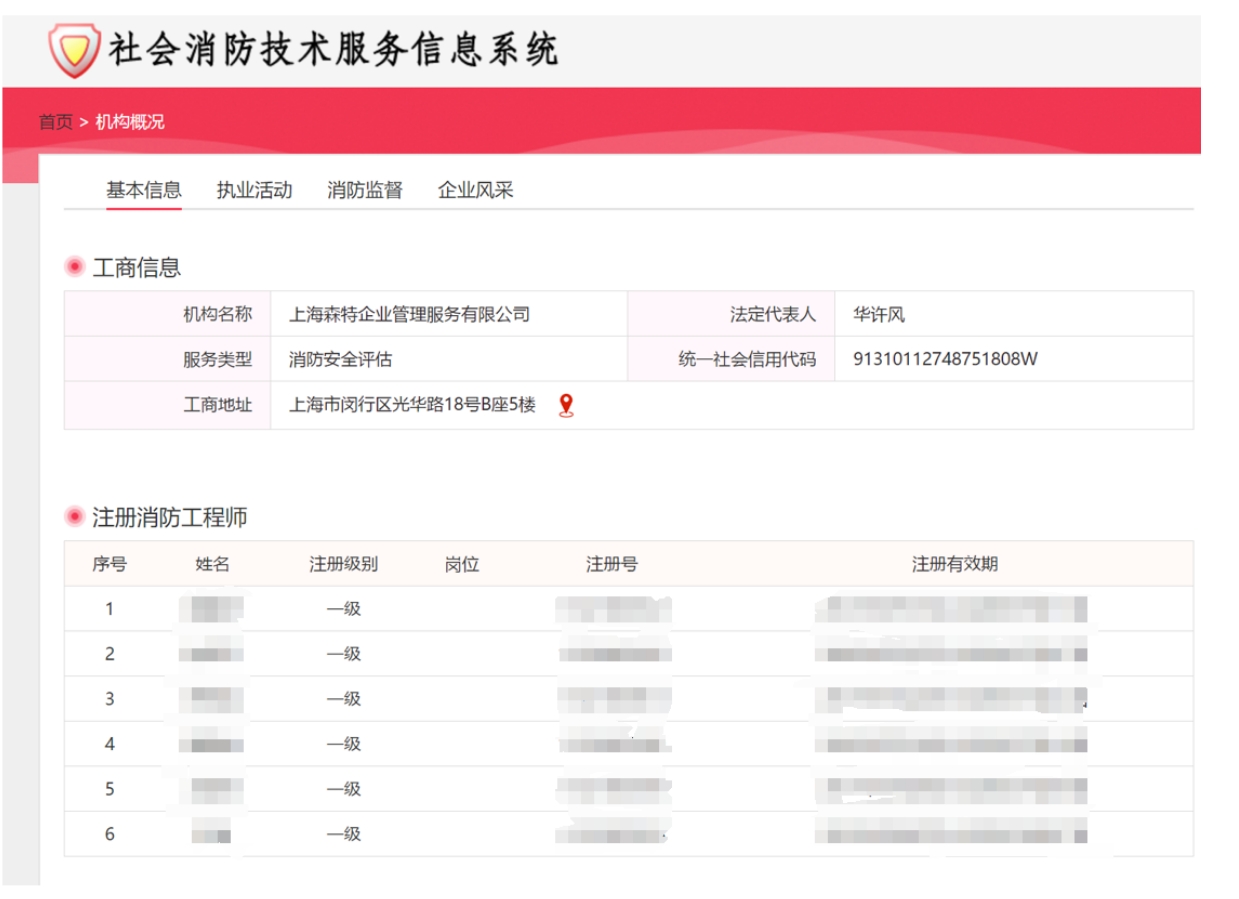The image size is (1239, 899).
Task: Click the company name 上海森特企业管理服务有限公司
Action: [x=409, y=315]
